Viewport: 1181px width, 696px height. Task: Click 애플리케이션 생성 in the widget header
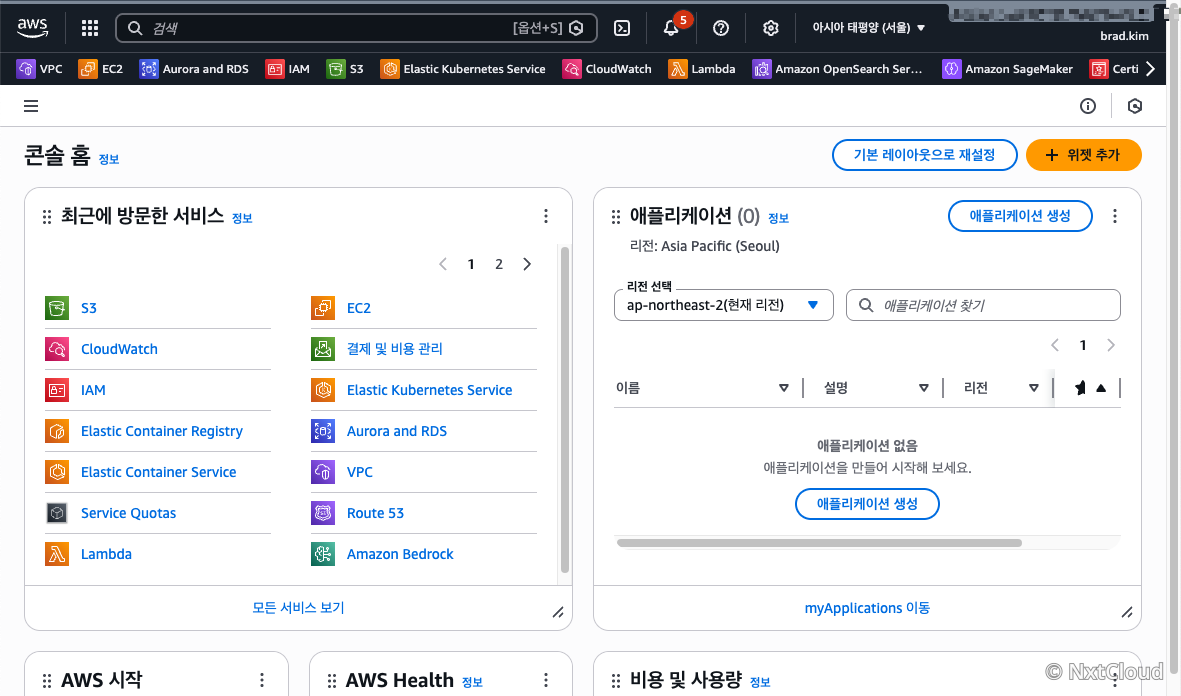(1020, 216)
